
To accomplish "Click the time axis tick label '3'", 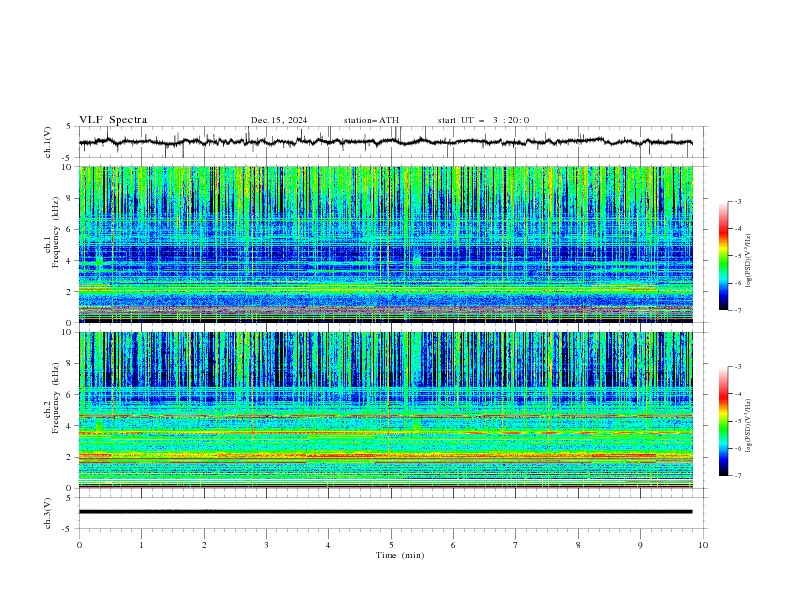I will pyautogui.click(x=266, y=545).
